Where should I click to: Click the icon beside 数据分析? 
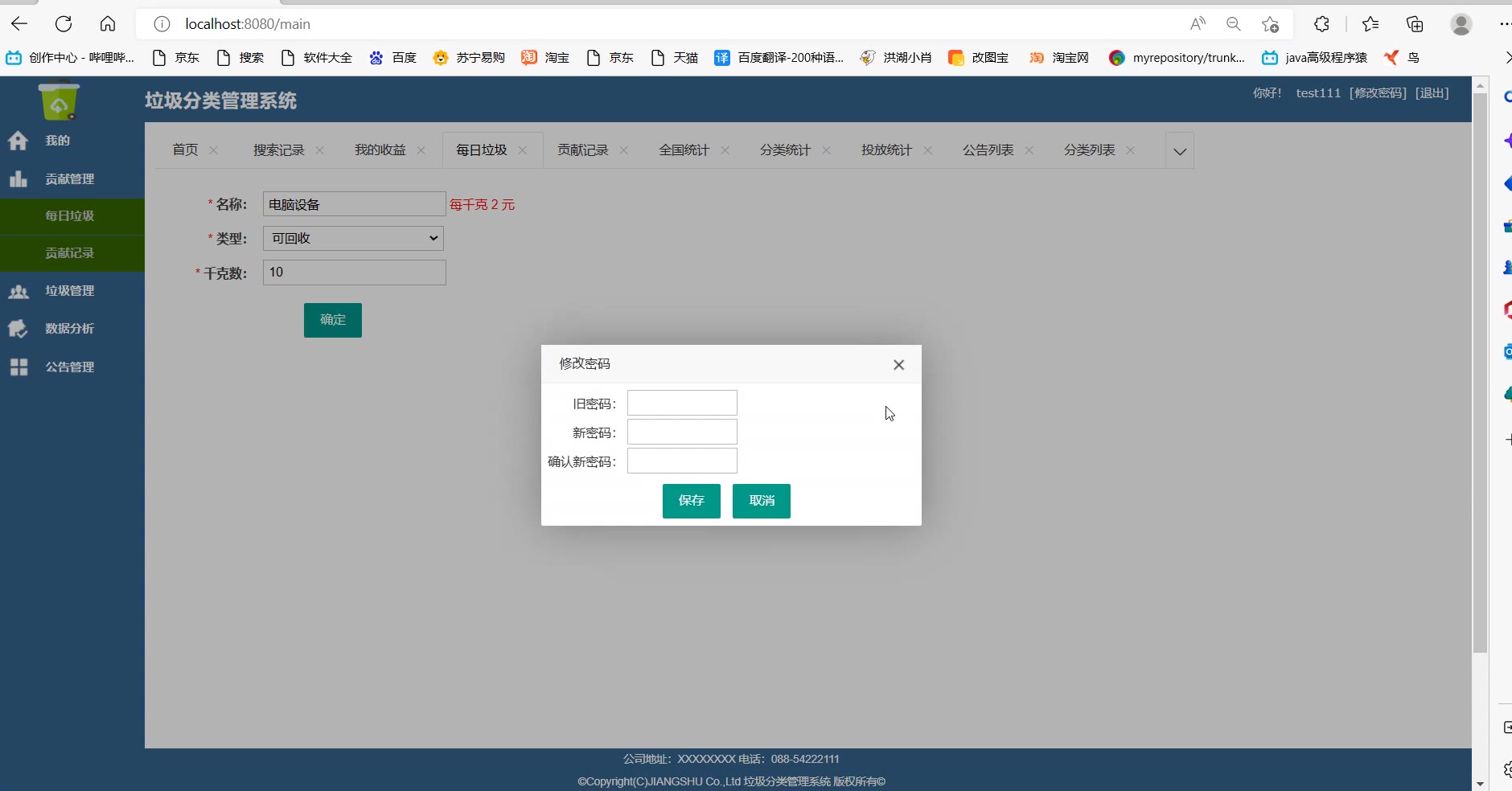[x=18, y=329]
